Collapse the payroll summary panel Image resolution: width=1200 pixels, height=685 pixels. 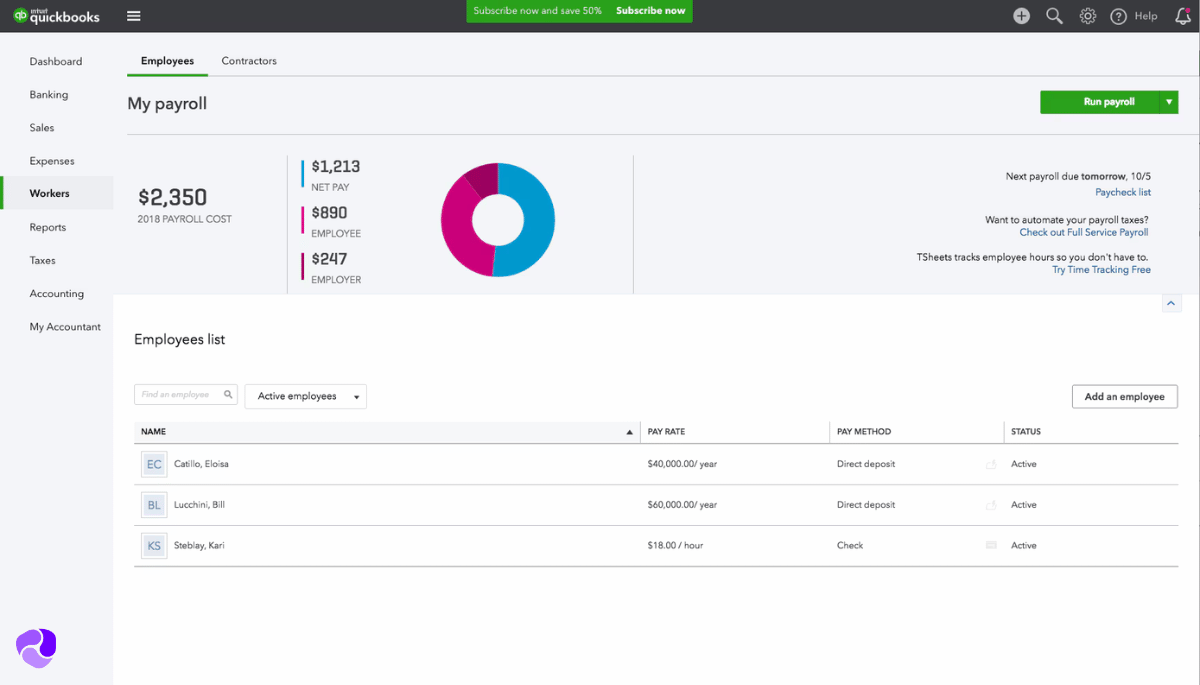tap(1170, 303)
